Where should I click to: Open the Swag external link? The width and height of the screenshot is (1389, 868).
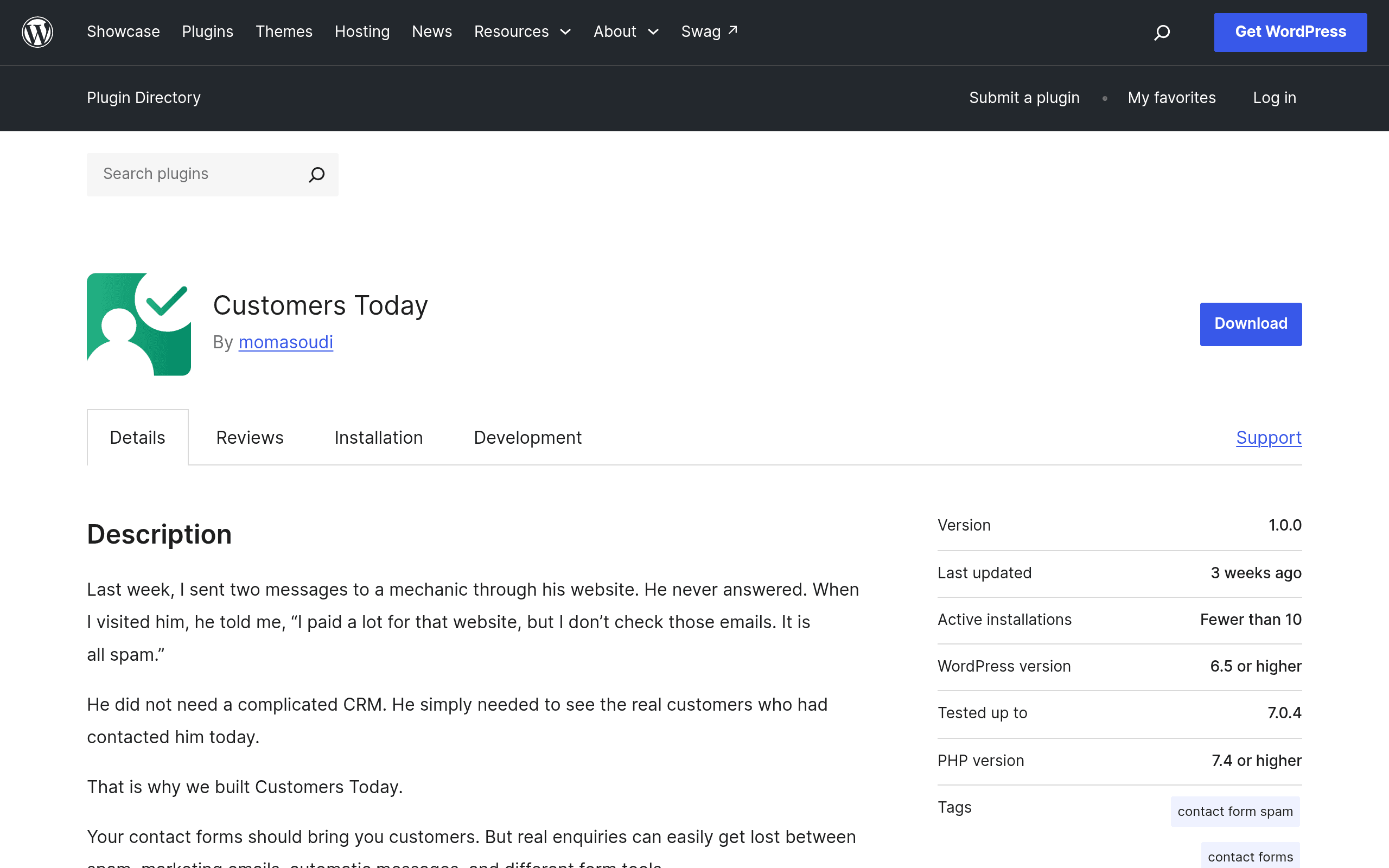[x=710, y=31]
